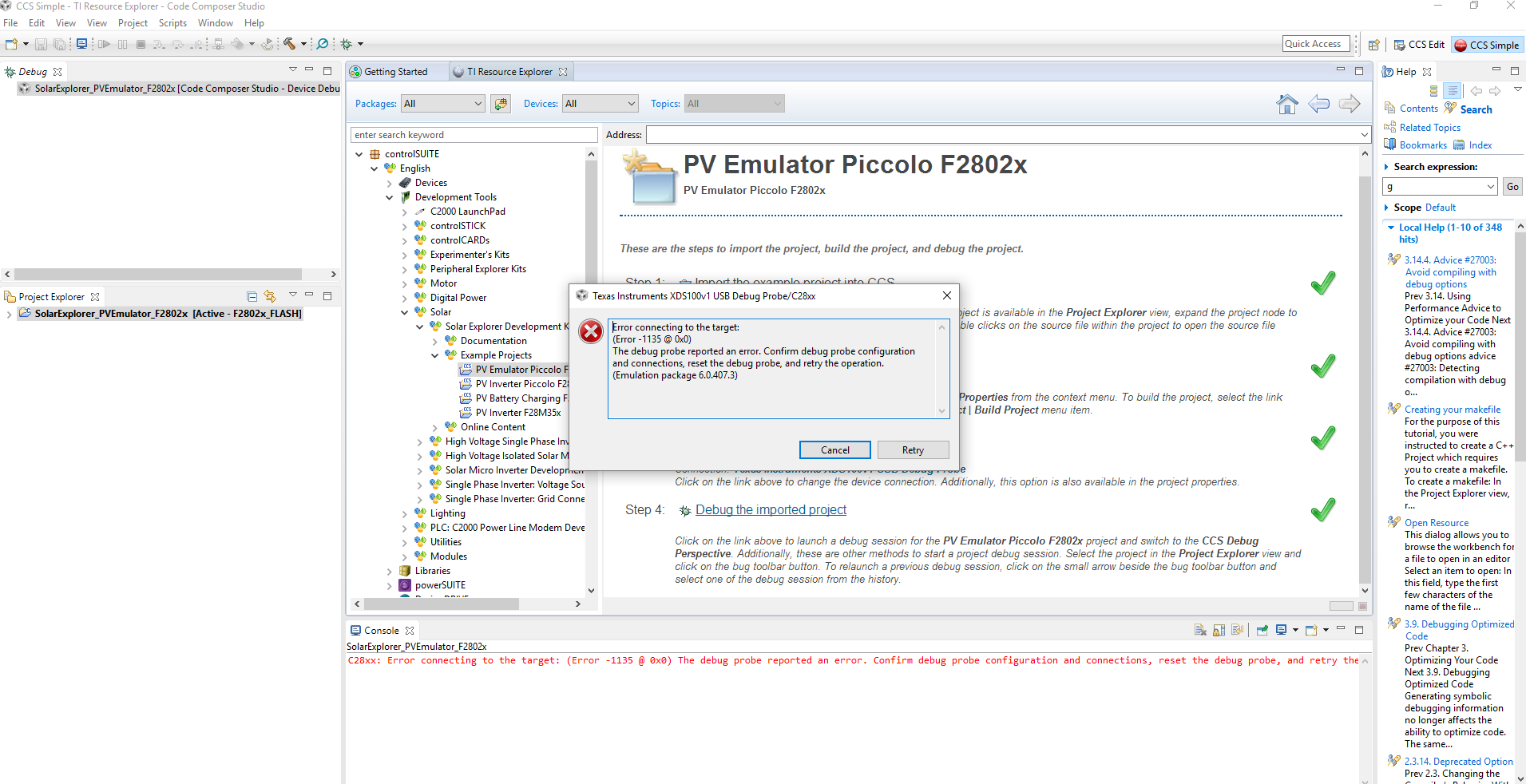The width and height of the screenshot is (1526, 784).
Task: Toggle Link with Editor in Project Explorer
Action: pos(270,296)
